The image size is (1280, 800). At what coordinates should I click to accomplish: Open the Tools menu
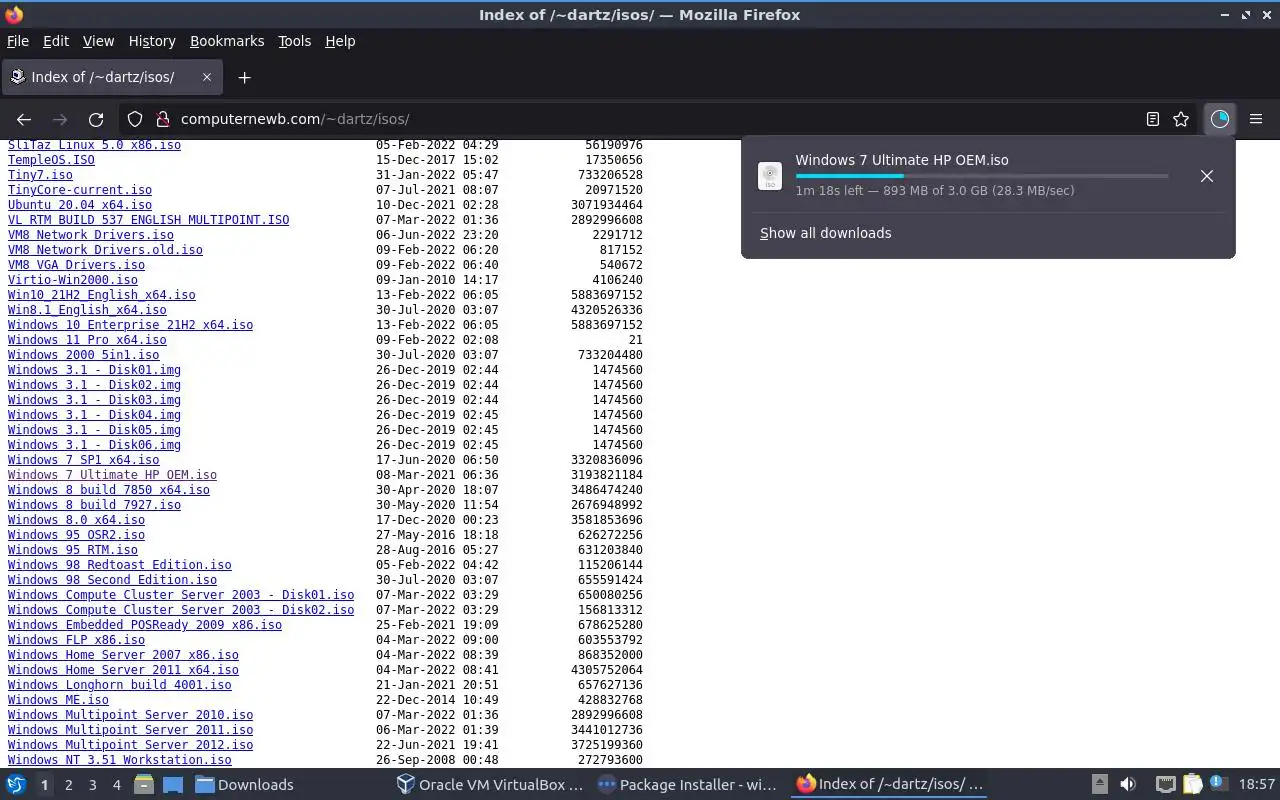[x=295, y=41]
